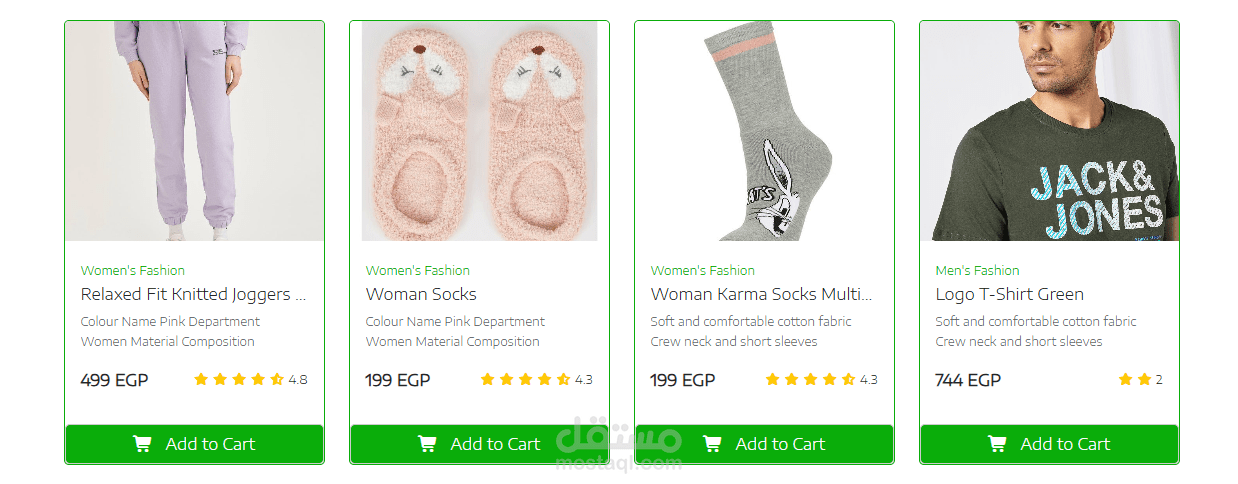Click the second star of the Logo T-Shirt rating
Screen dimensions: 1238x484
(x=1144, y=380)
